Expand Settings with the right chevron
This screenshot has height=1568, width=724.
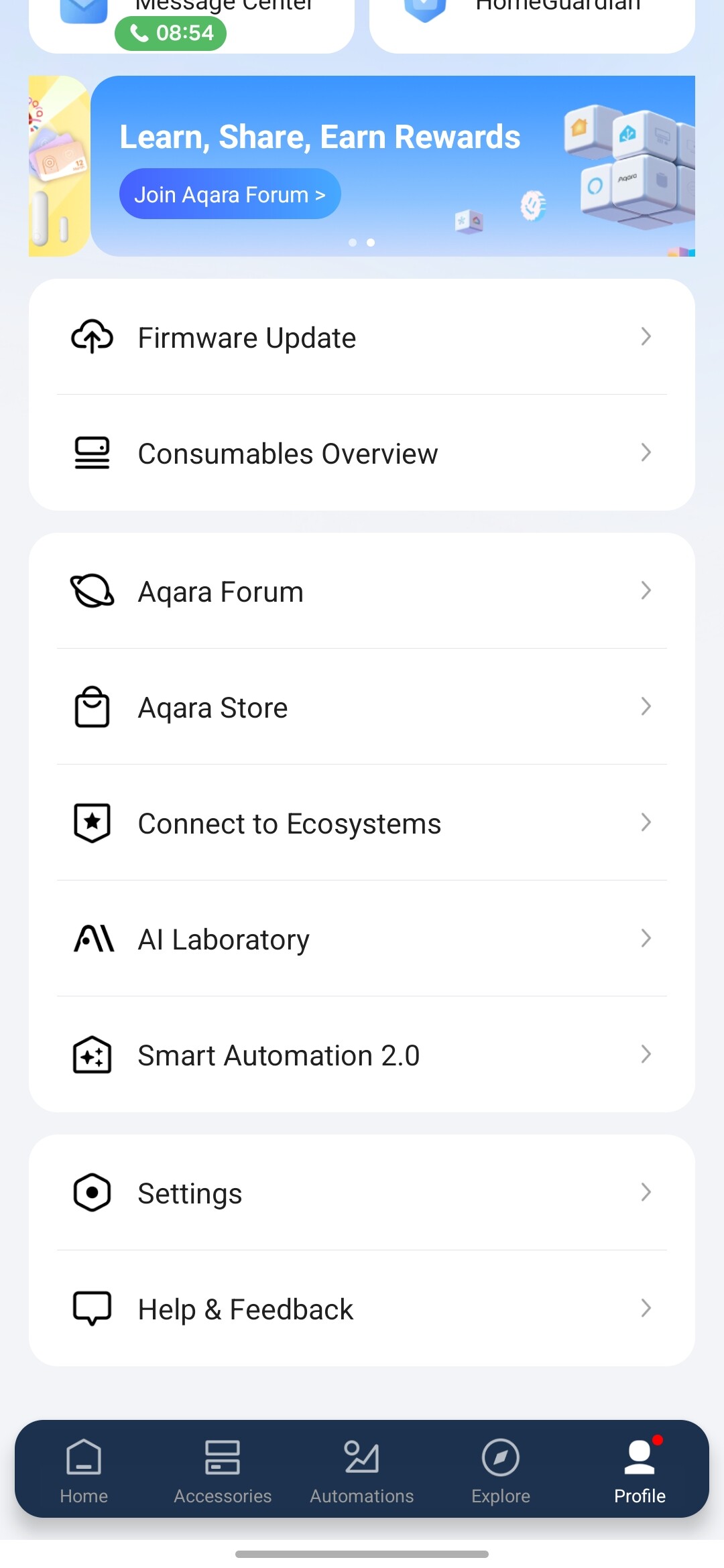646,1193
